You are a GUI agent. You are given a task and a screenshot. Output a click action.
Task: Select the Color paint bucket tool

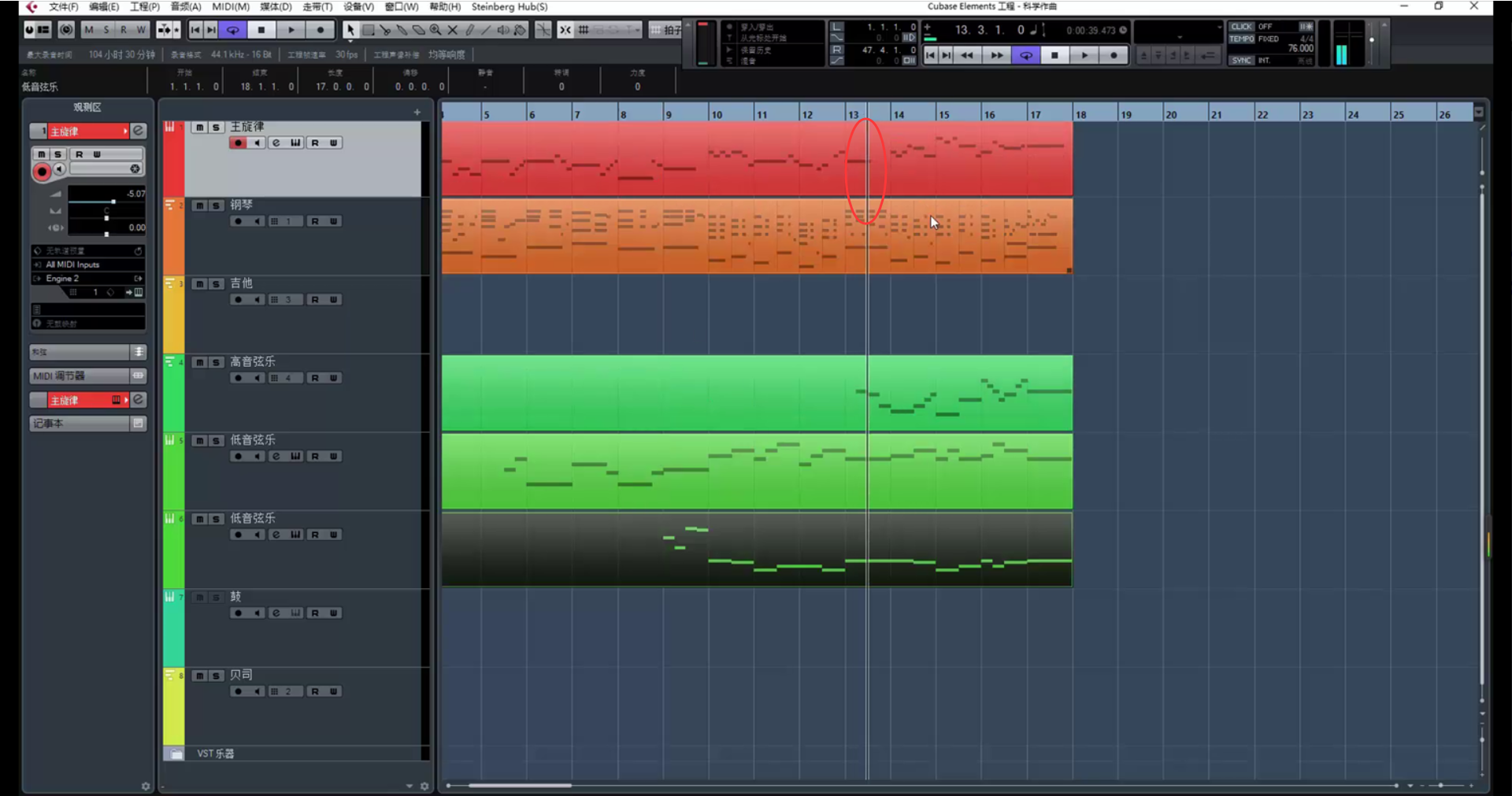pyautogui.click(x=520, y=30)
